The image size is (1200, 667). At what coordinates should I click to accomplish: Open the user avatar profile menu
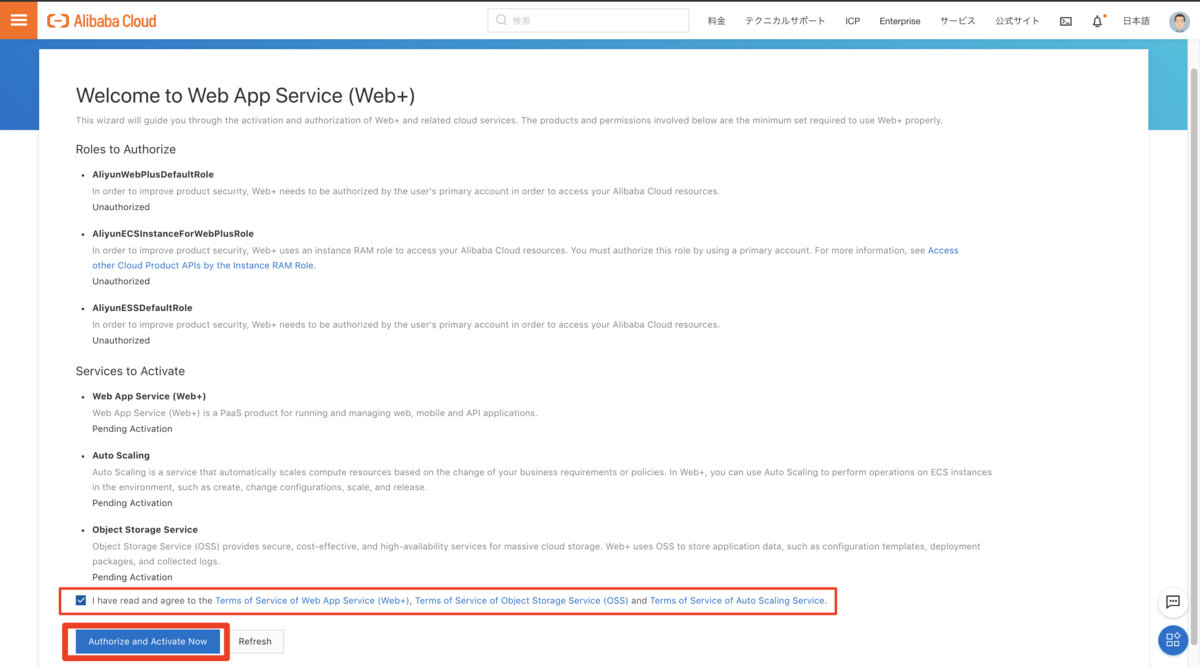(1179, 21)
